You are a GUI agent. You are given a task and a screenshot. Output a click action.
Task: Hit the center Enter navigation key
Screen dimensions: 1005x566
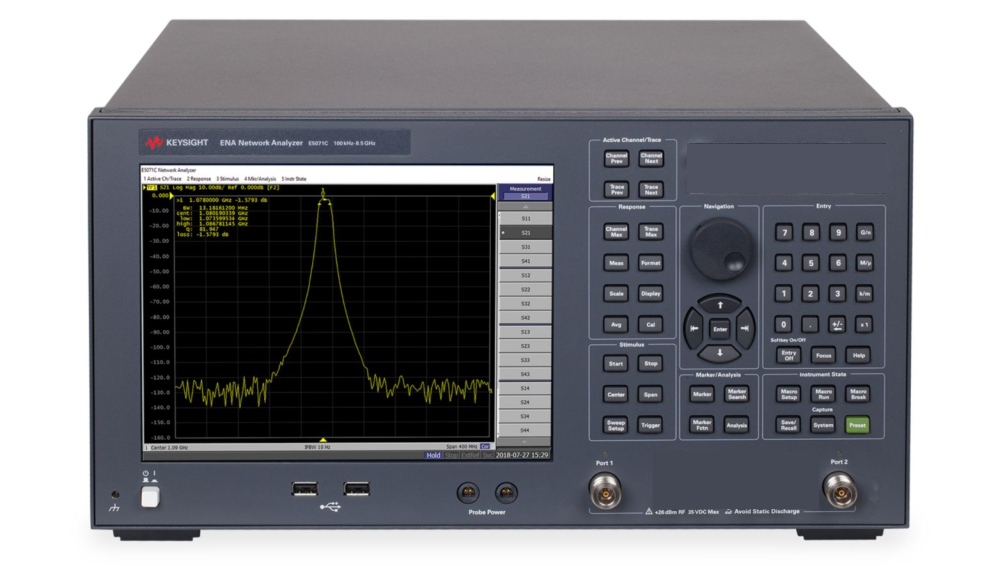point(720,329)
